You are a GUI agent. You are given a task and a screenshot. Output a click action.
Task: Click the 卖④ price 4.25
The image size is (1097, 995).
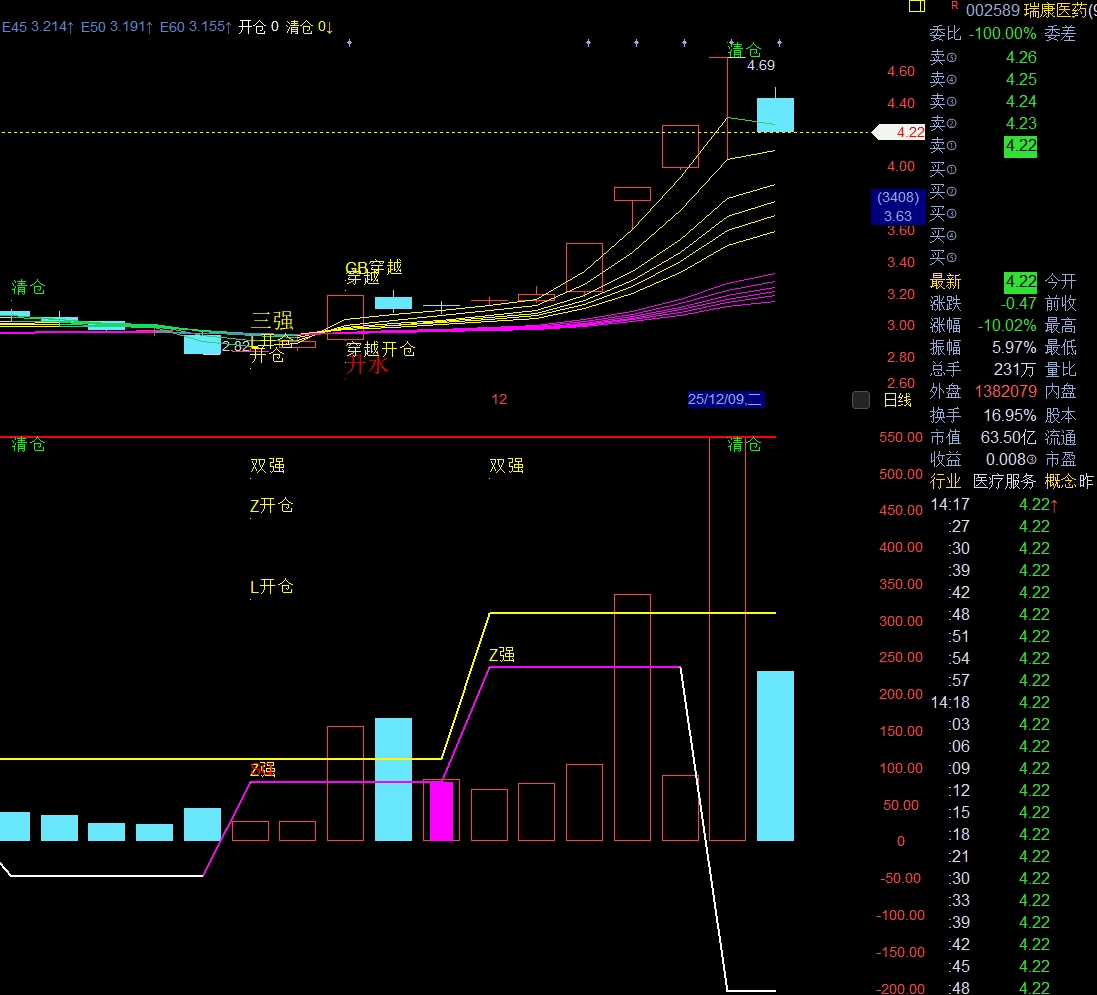tap(1021, 79)
